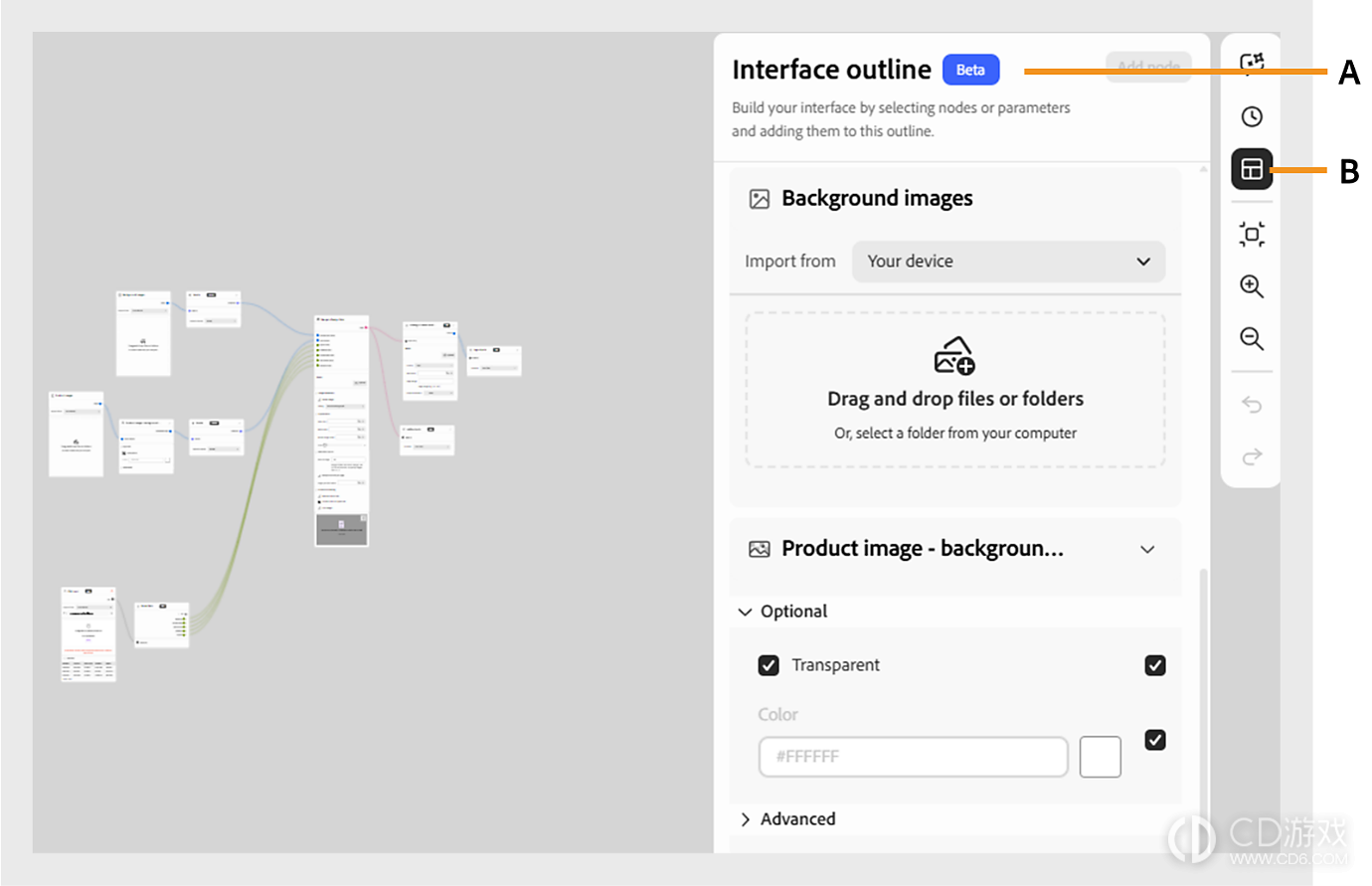
Task: Click the 'Color' label
Action: (777, 715)
